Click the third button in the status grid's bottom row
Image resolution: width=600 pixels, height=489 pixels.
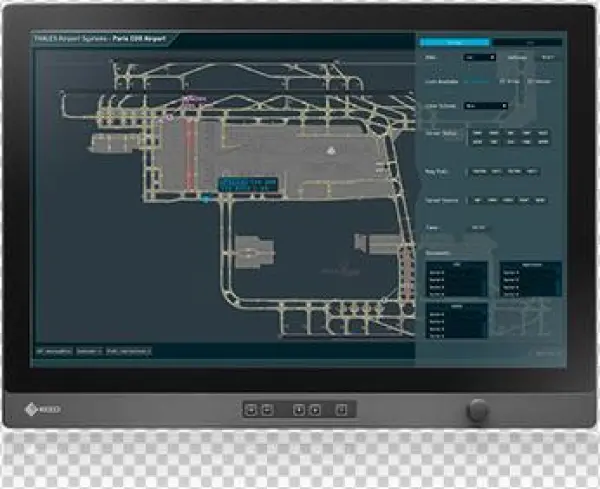[510, 142]
